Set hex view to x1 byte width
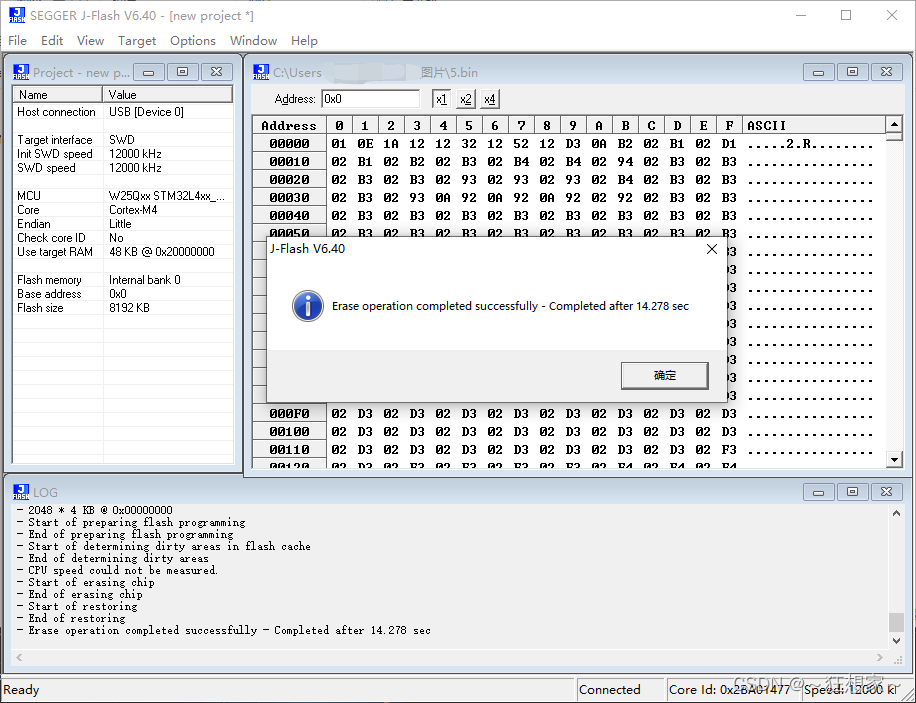Viewport: 916px width, 703px height. click(x=441, y=99)
